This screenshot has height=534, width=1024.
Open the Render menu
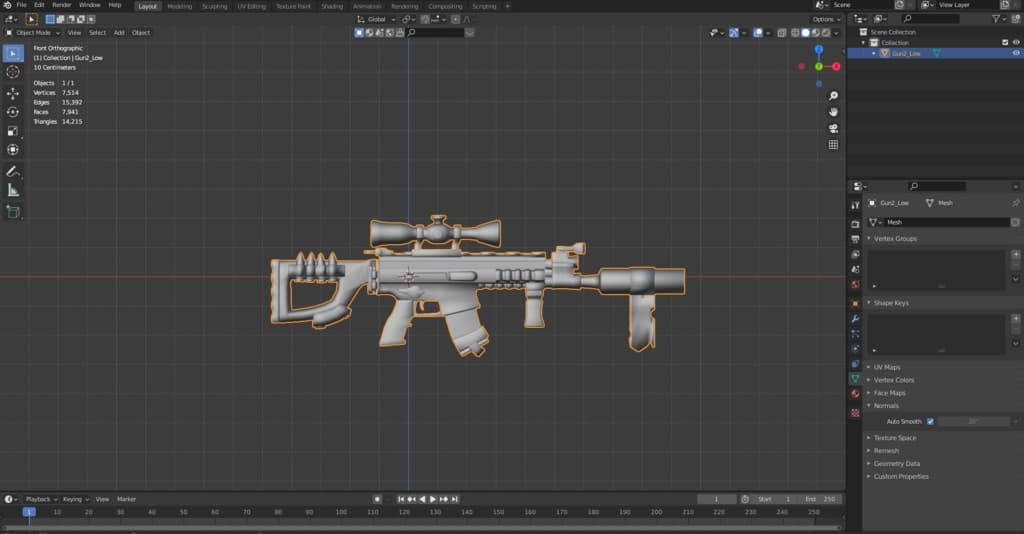click(x=61, y=5)
